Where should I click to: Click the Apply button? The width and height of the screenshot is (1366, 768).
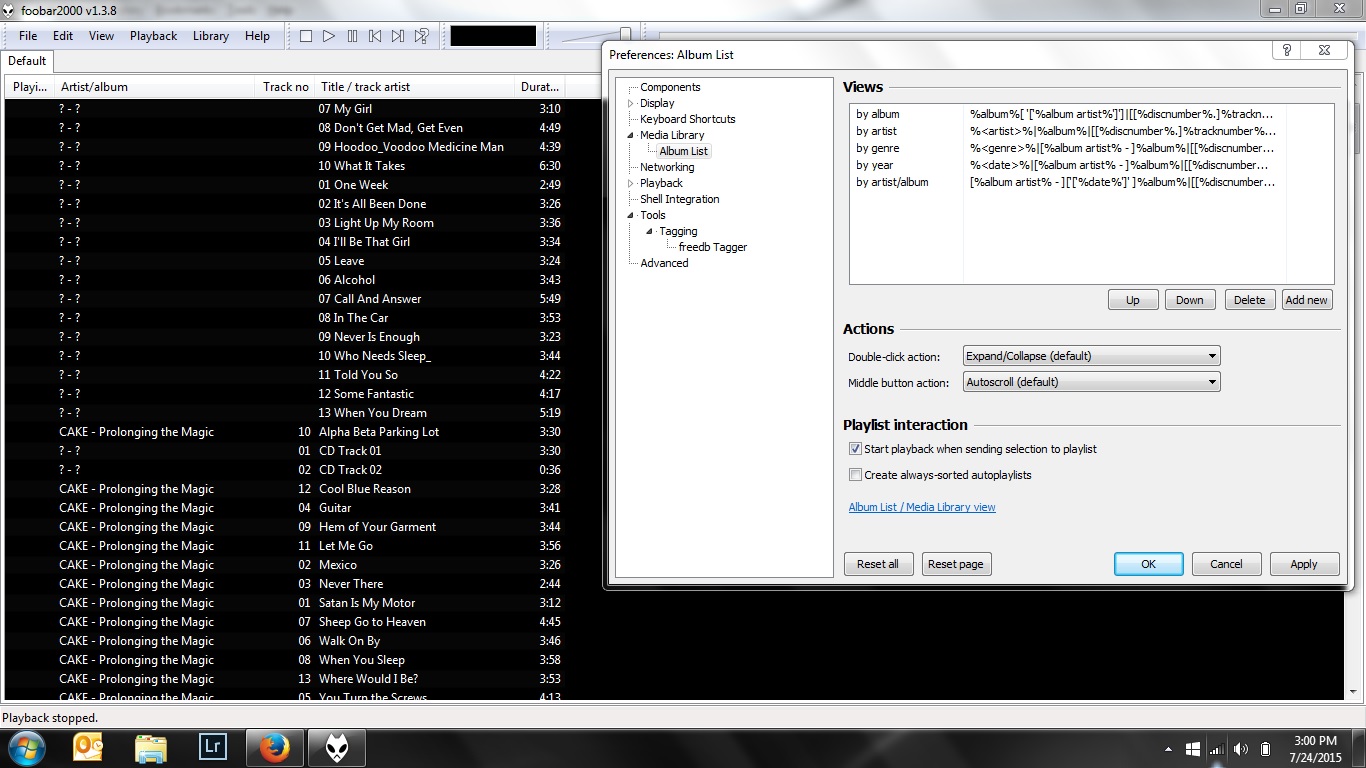coord(1304,564)
